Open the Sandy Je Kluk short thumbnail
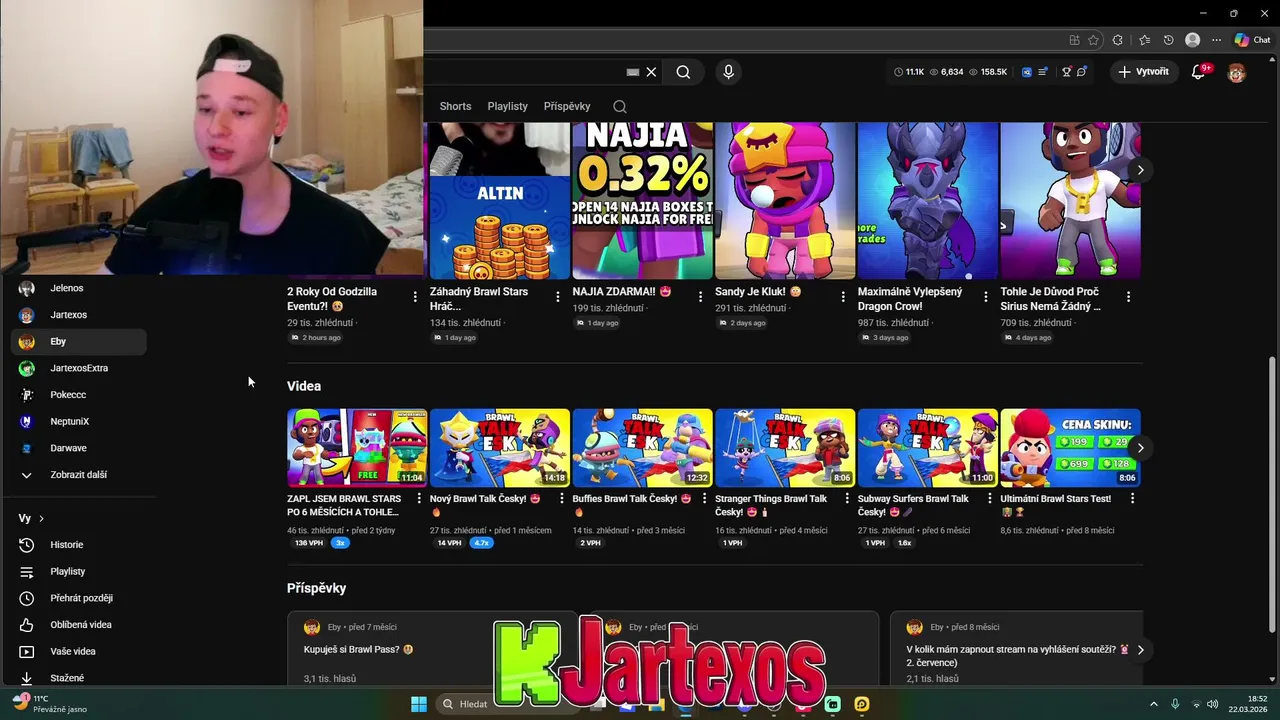The image size is (1280, 720). (785, 201)
